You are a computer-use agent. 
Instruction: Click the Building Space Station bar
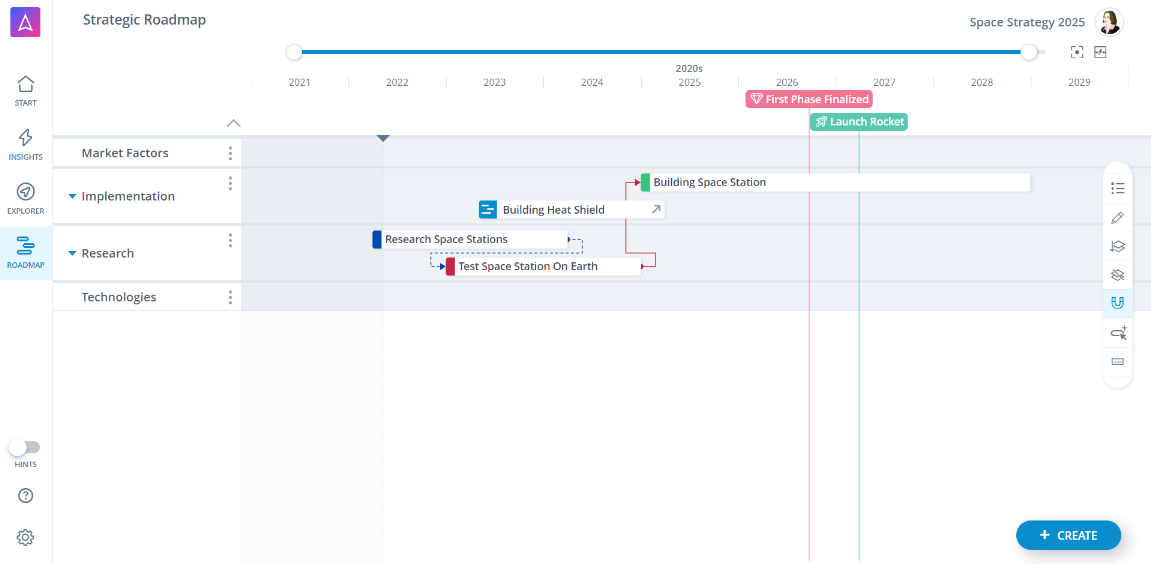point(835,182)
